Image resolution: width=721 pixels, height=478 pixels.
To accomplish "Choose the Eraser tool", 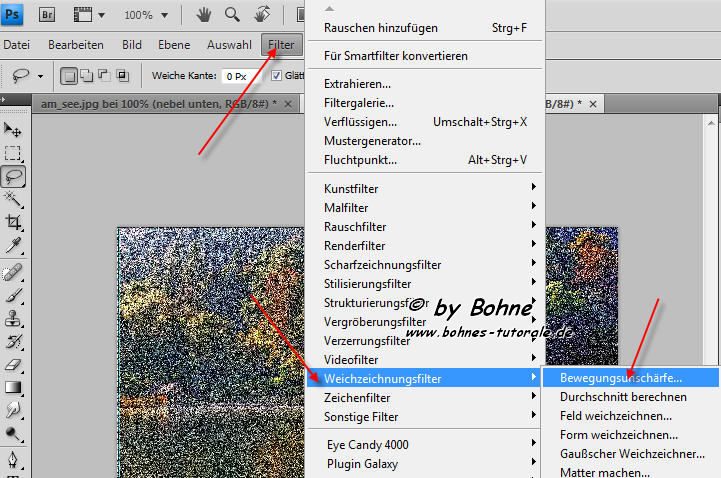I will click(14, 365).
